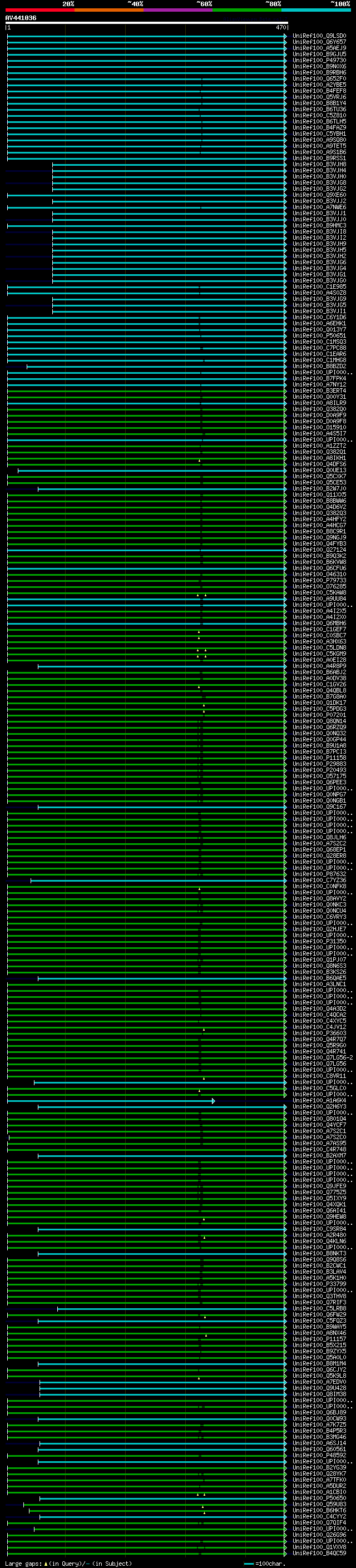The image size is (356, 1568).
Task: Open hit UniRef100_Q9LSD0
Action: 319,37
